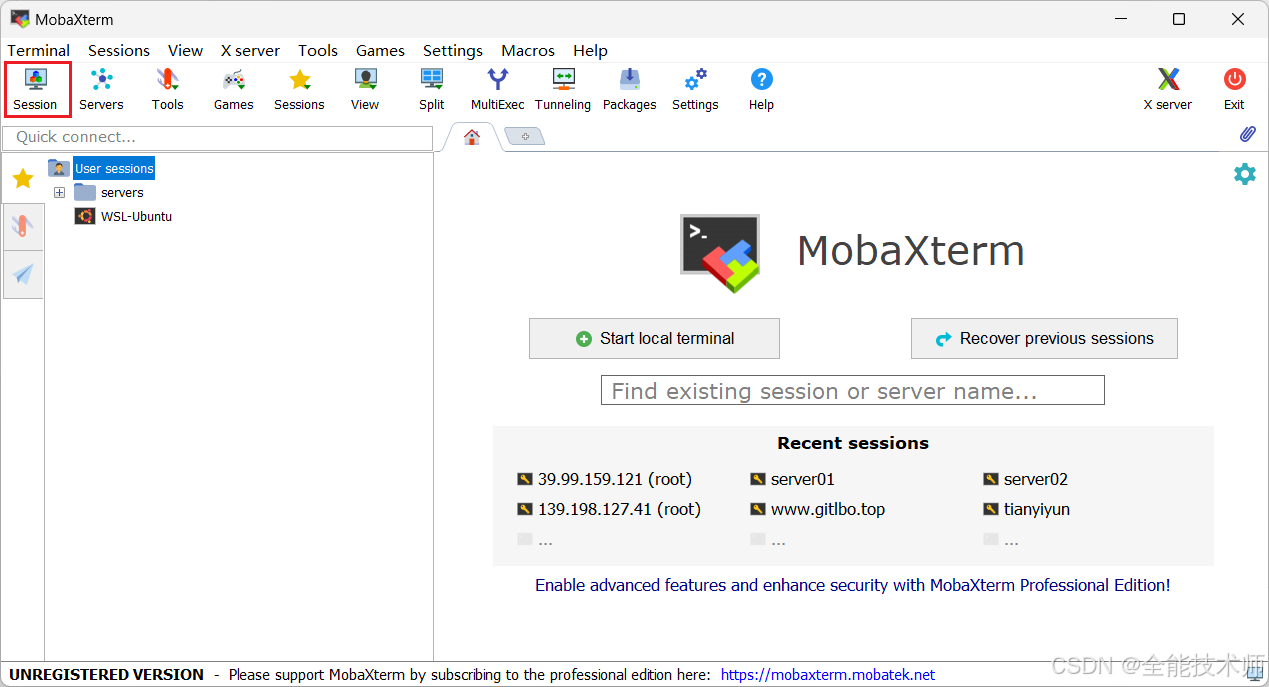Open the Servers toolbar icon
The image size is (1269, 687).
101,89
